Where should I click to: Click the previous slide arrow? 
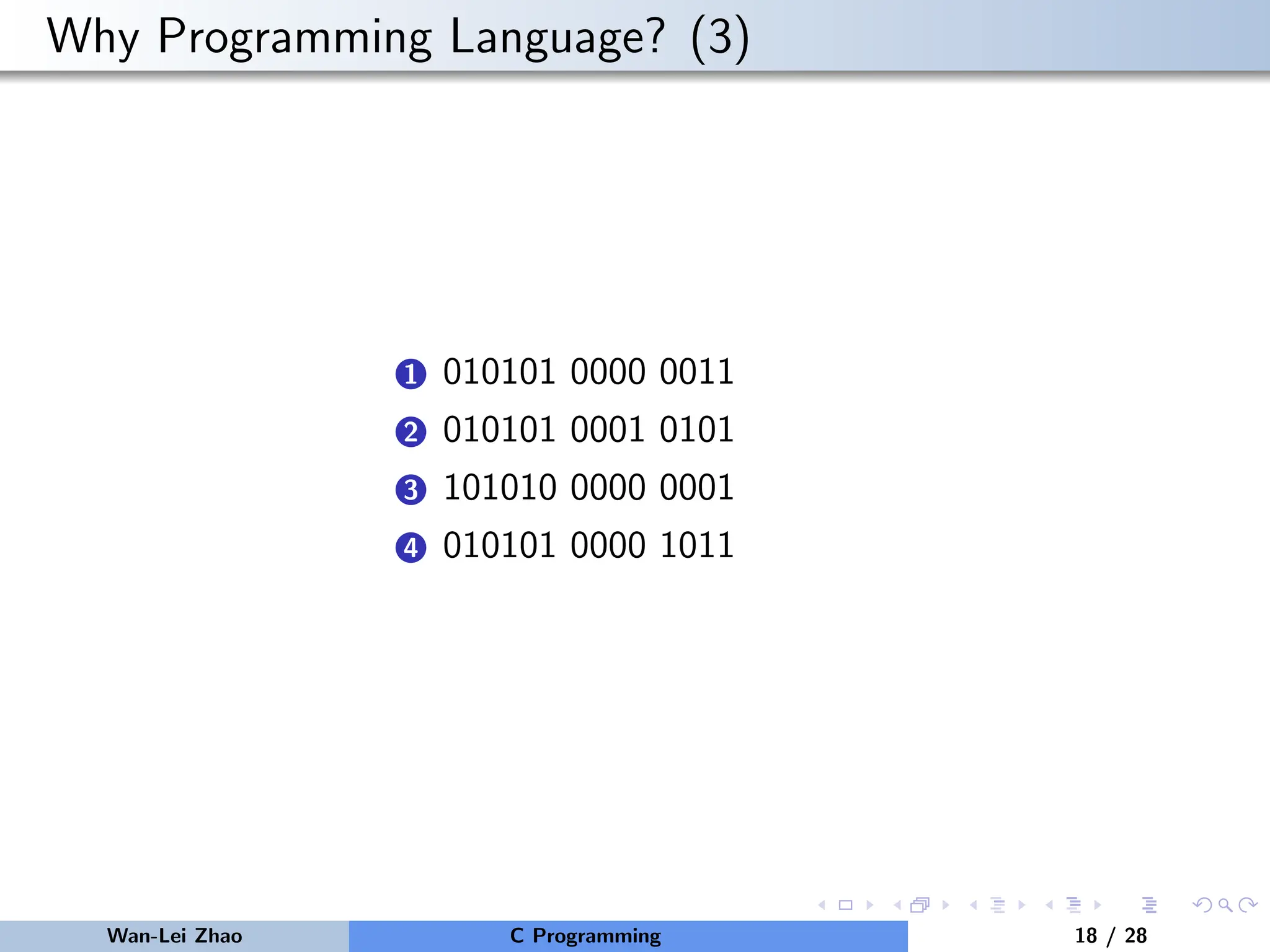coord(822,906)
